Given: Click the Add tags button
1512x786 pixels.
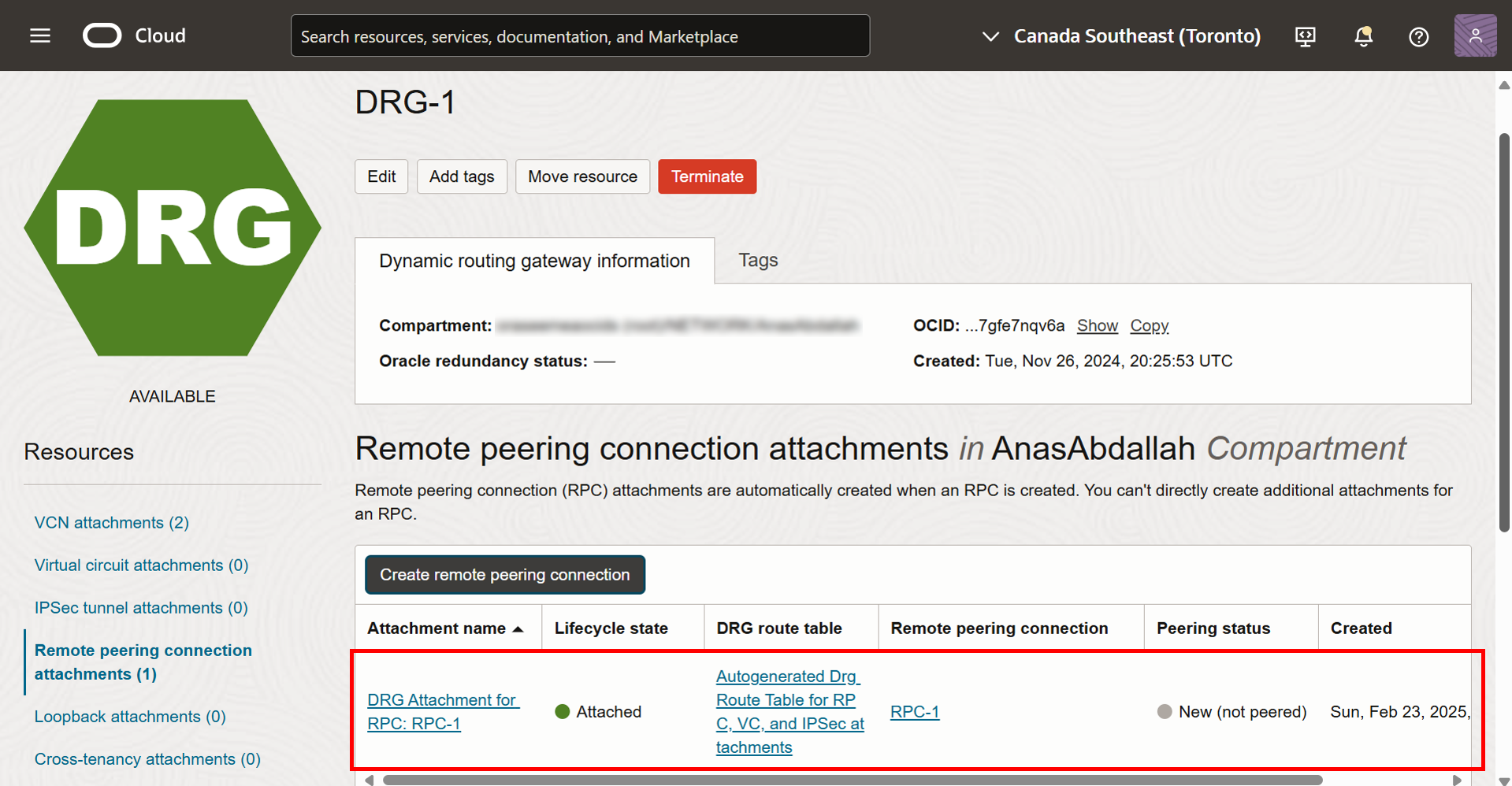Looking at the screenshot, I should click(462, 176).
